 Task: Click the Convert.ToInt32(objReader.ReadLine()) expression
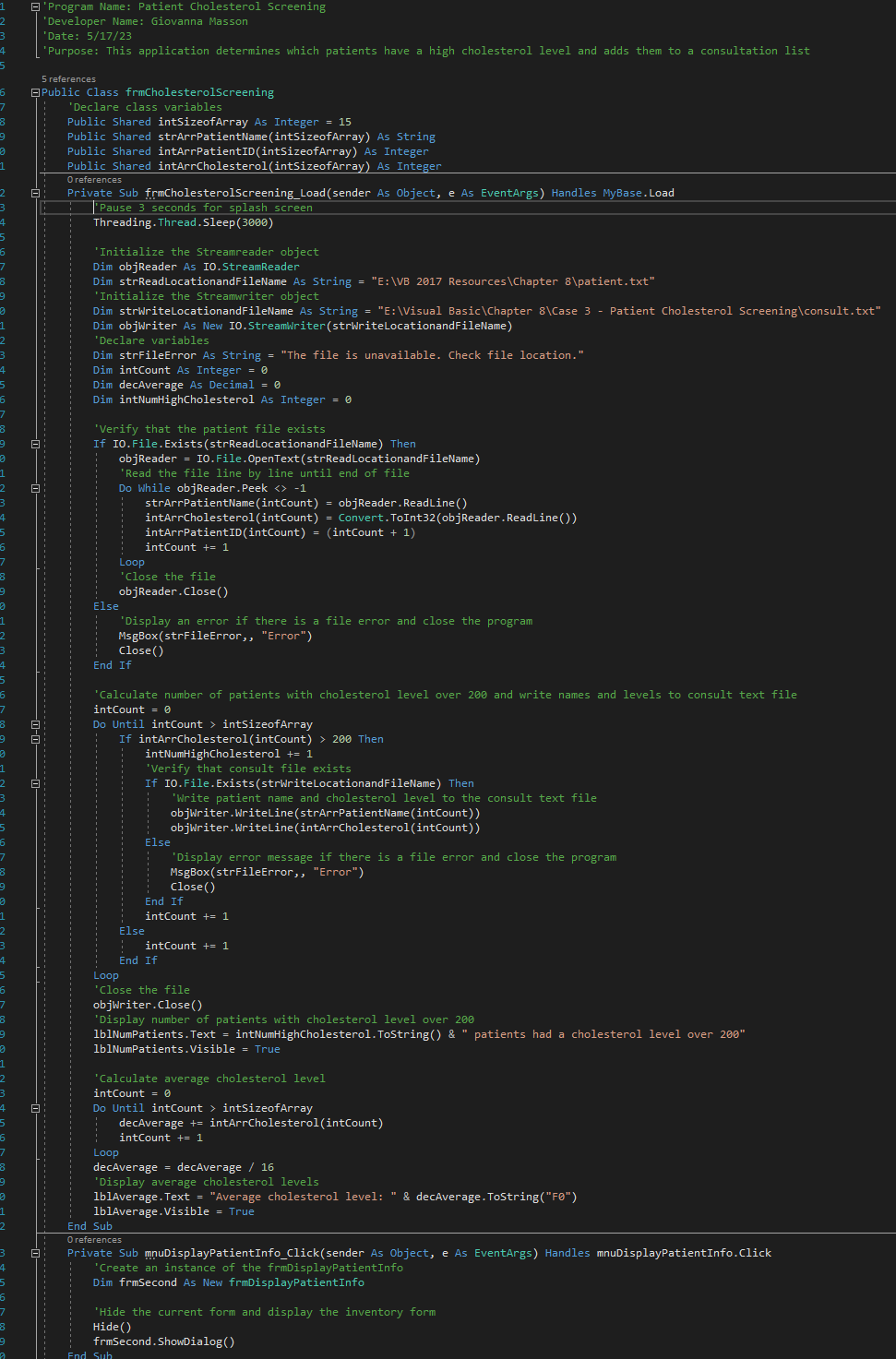458,518
